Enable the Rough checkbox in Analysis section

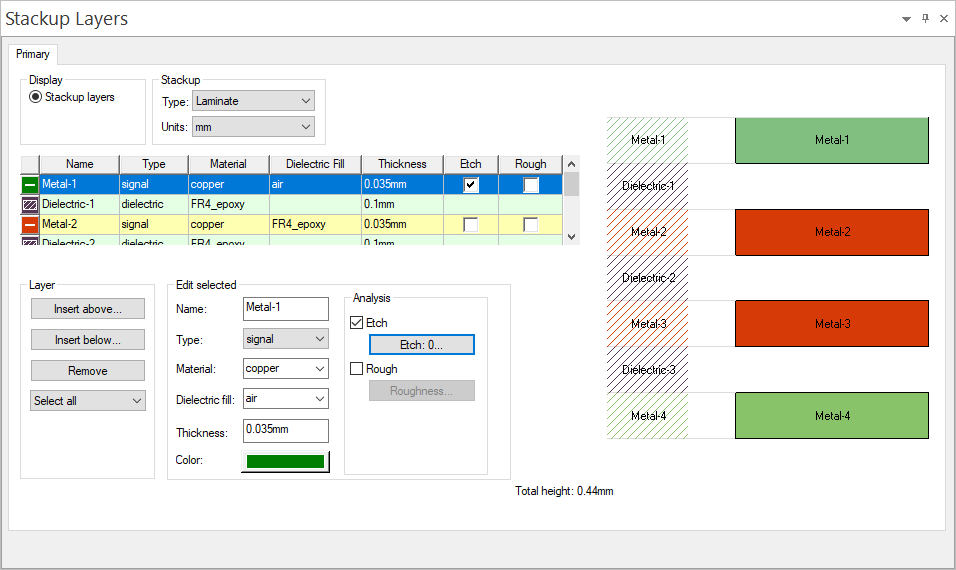(x=357, y=369)
